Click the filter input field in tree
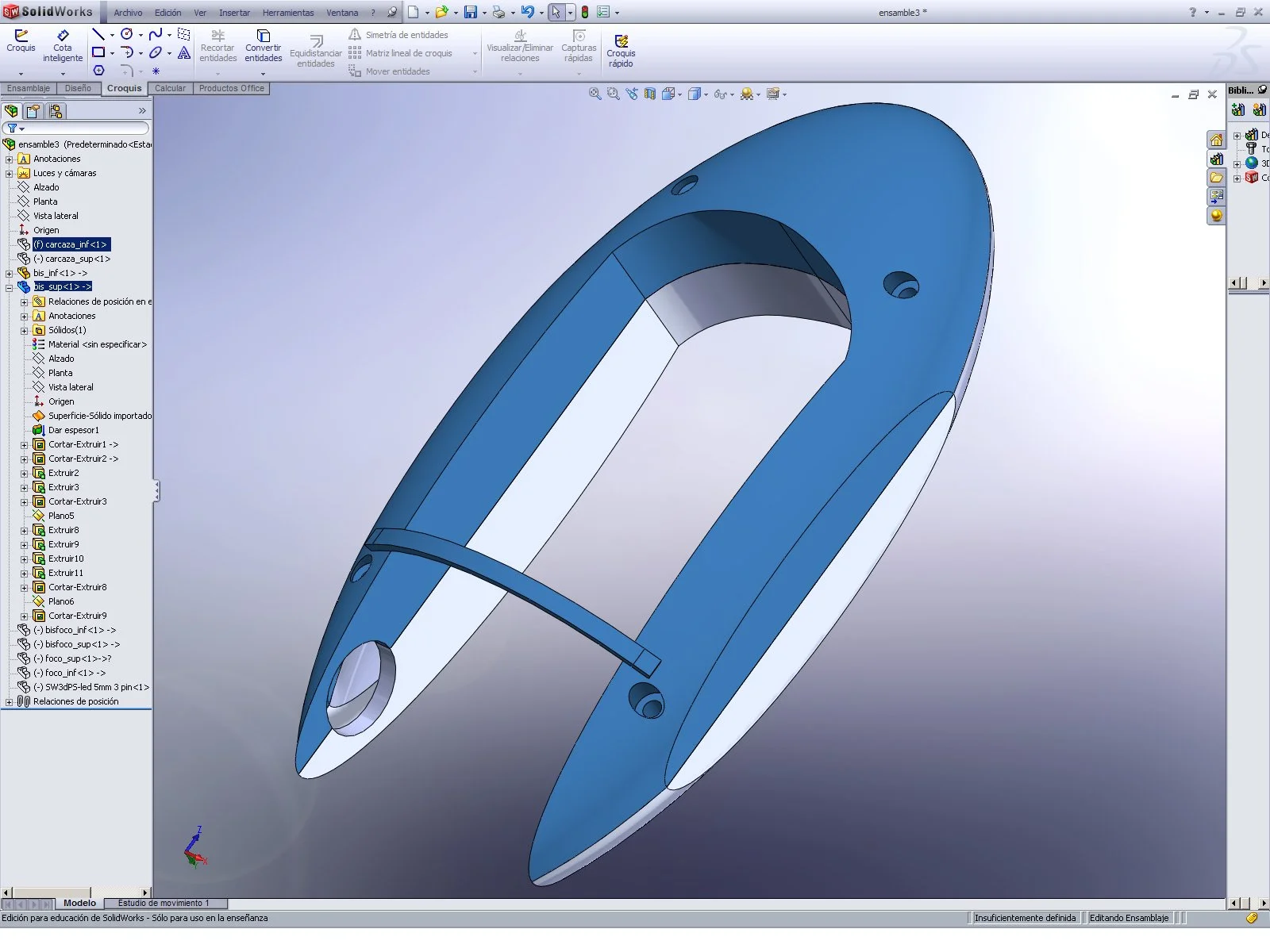This screenshot has height=952, width=1270. [84, 128]
